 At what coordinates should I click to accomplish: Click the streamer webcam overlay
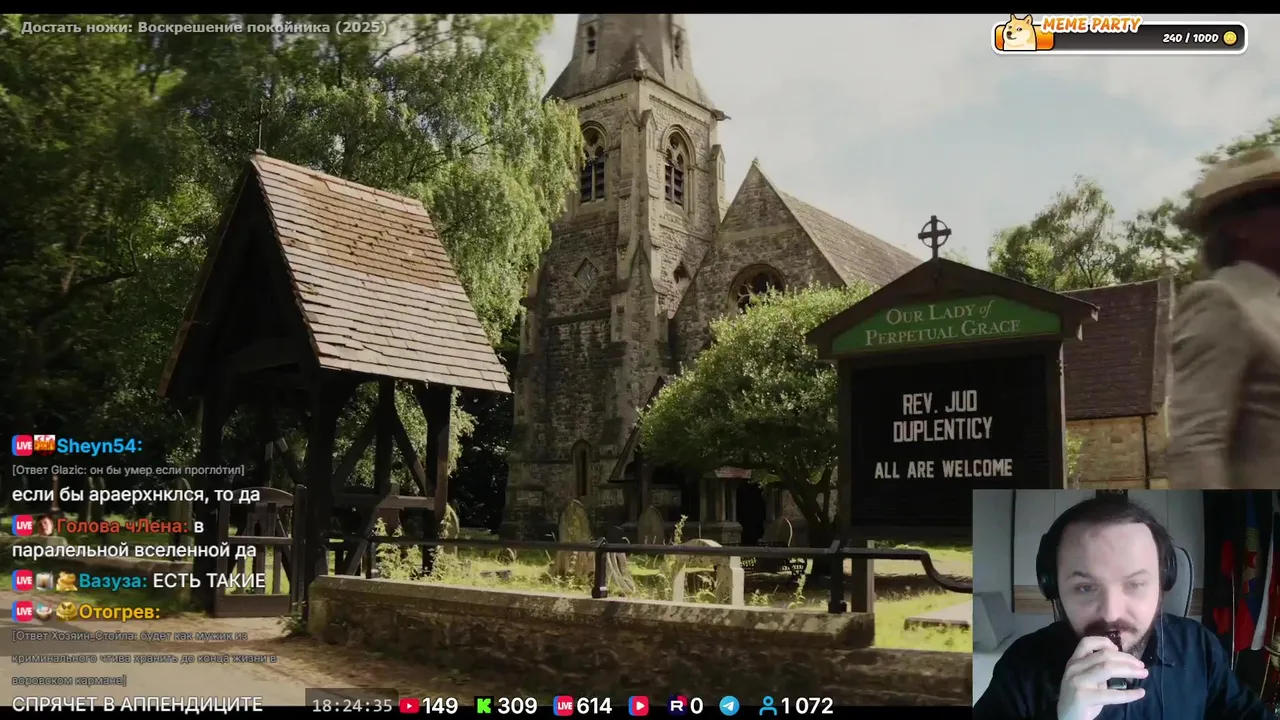pos(1126,604)
